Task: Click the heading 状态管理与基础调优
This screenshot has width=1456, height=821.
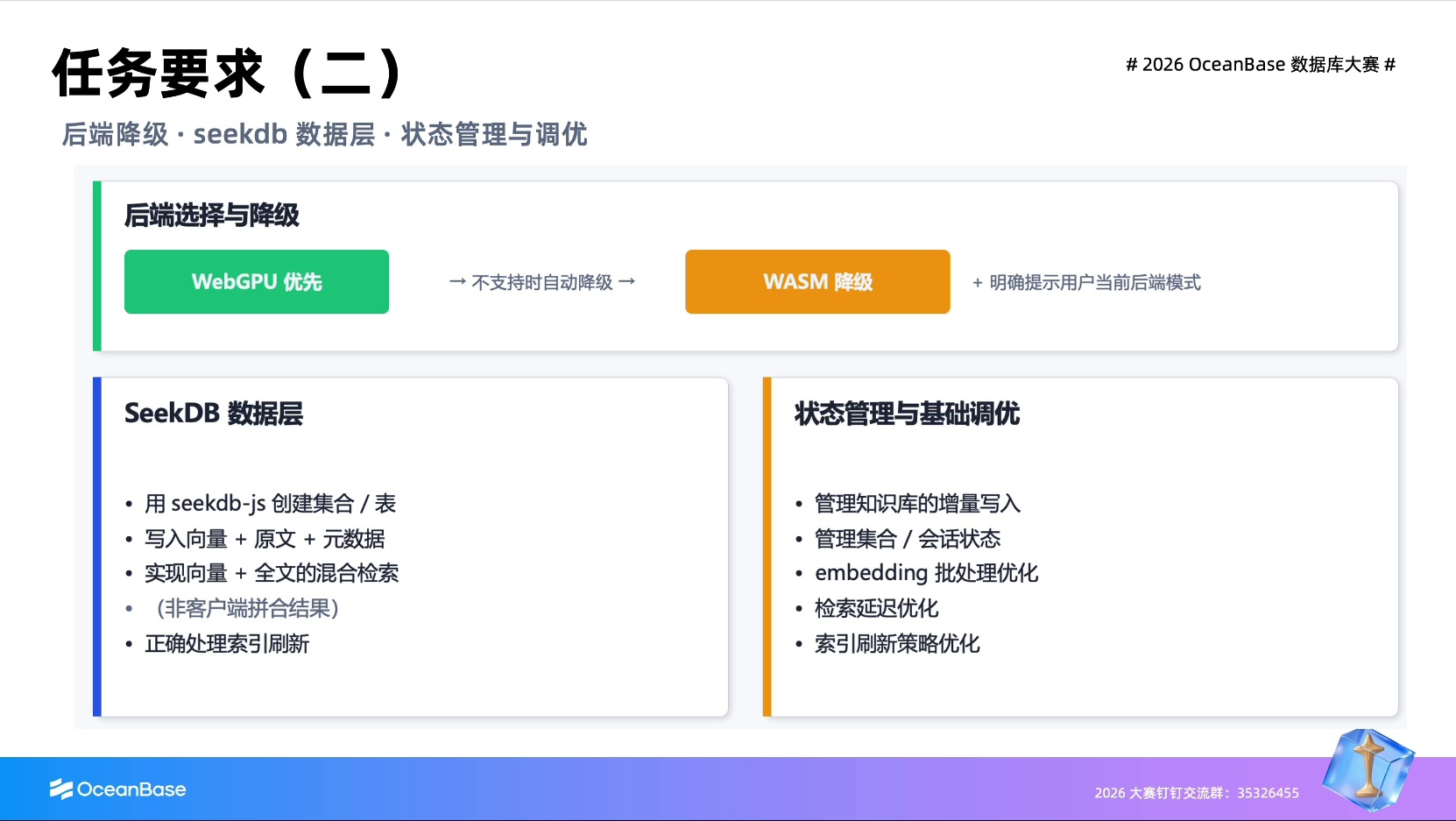Action: pos(907,413)
